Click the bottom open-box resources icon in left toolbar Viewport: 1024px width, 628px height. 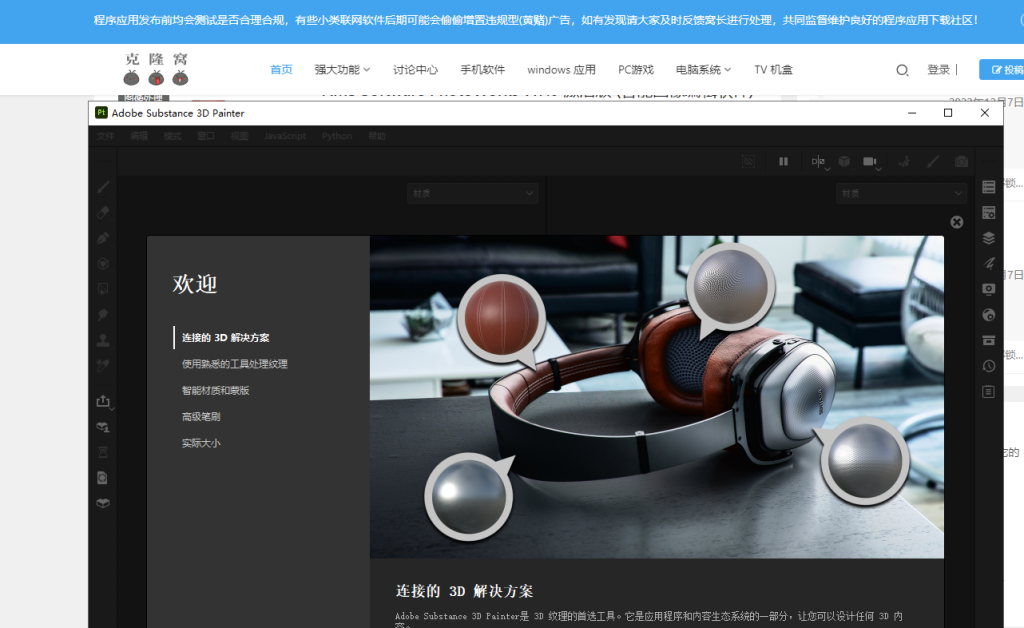103,503
